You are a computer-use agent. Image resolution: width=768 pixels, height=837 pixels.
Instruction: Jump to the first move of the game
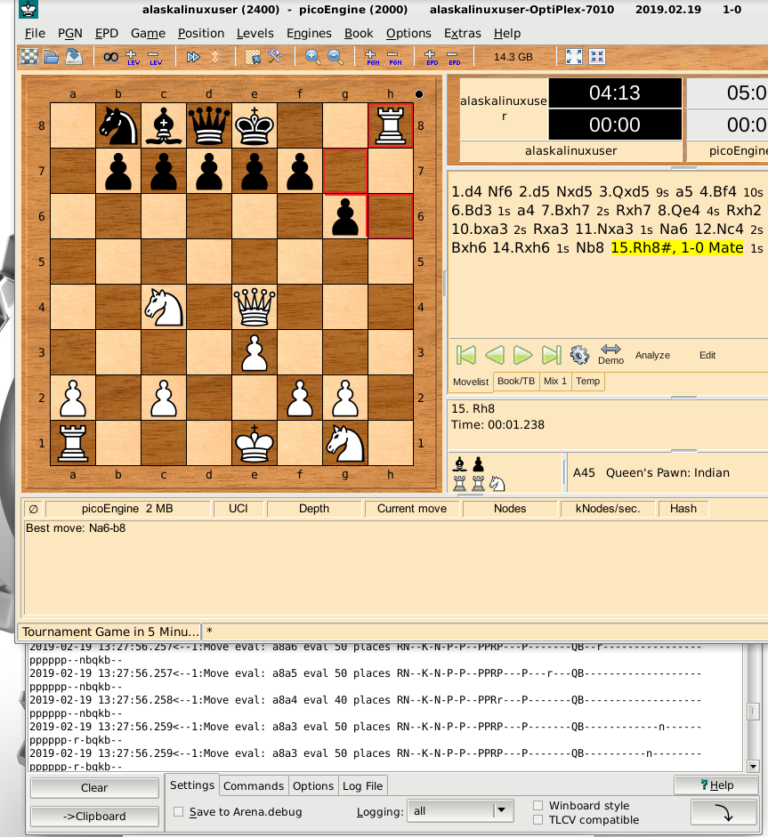pyautogui.click(x=465, y=355)
